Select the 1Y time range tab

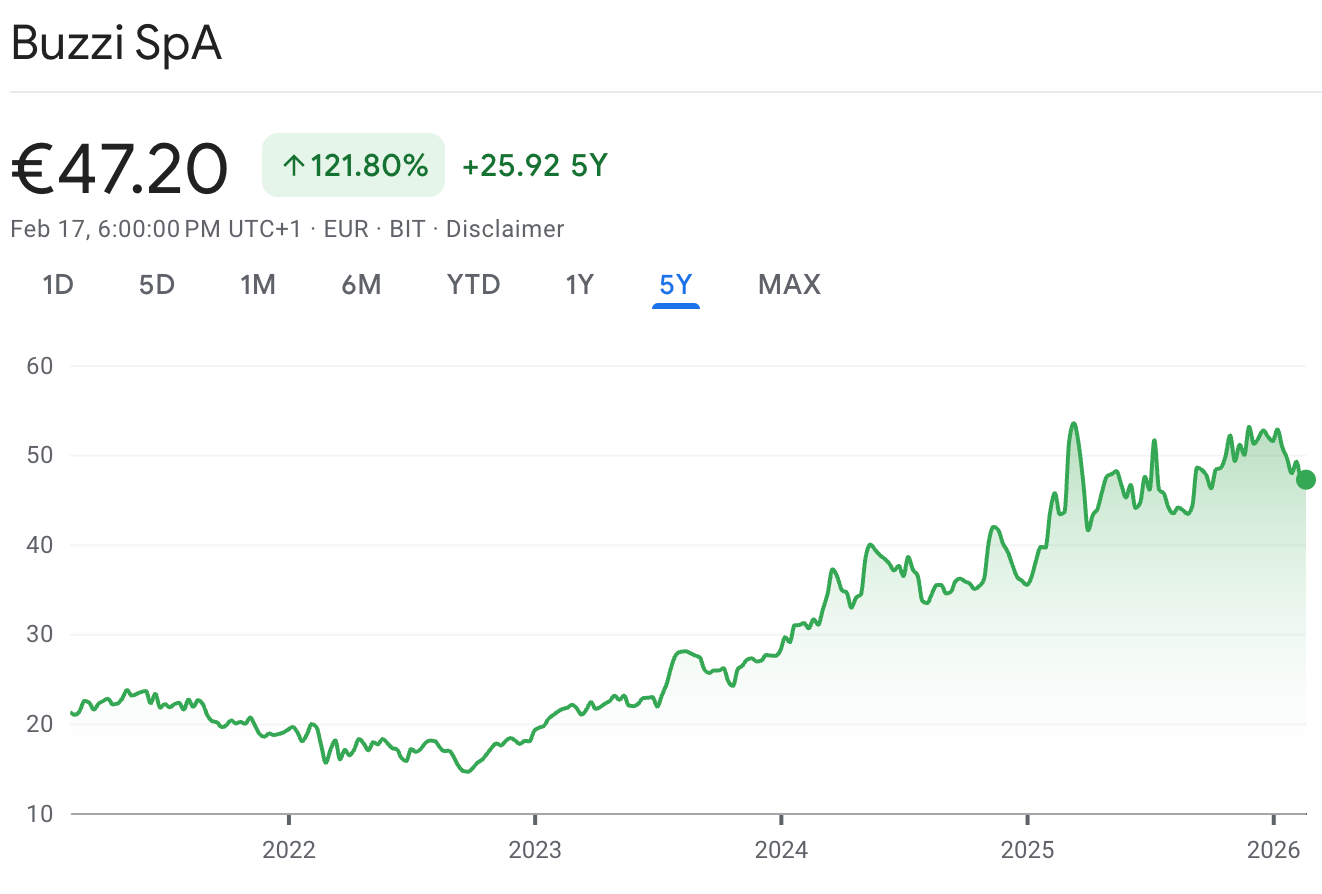tap(579, 285)
